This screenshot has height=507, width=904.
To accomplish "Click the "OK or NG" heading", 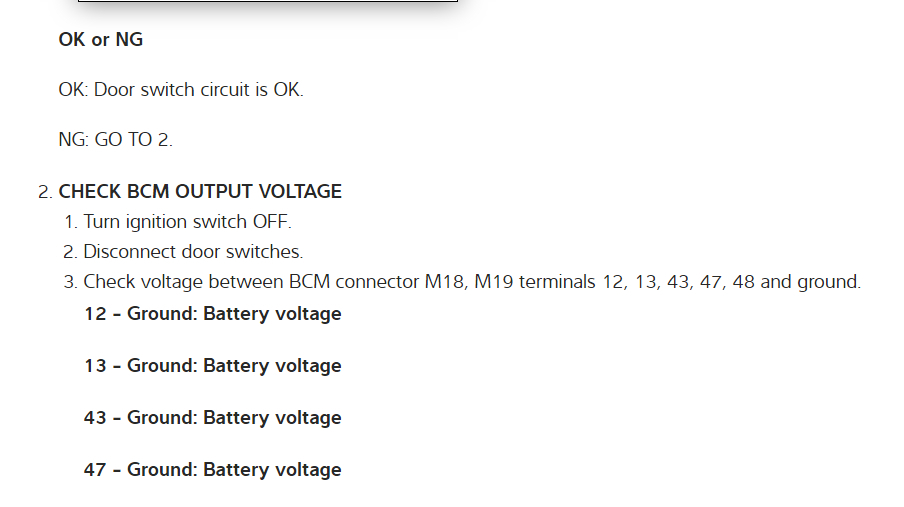I will click(x=100, y=40).
